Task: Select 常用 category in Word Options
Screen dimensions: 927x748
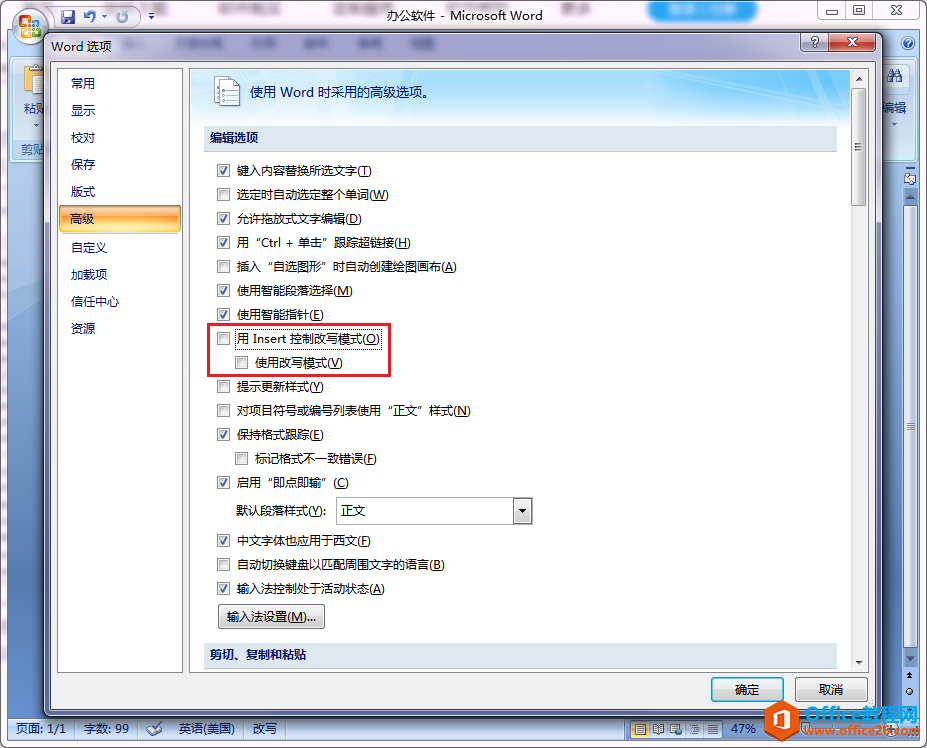Action: [x=83, y=83]
